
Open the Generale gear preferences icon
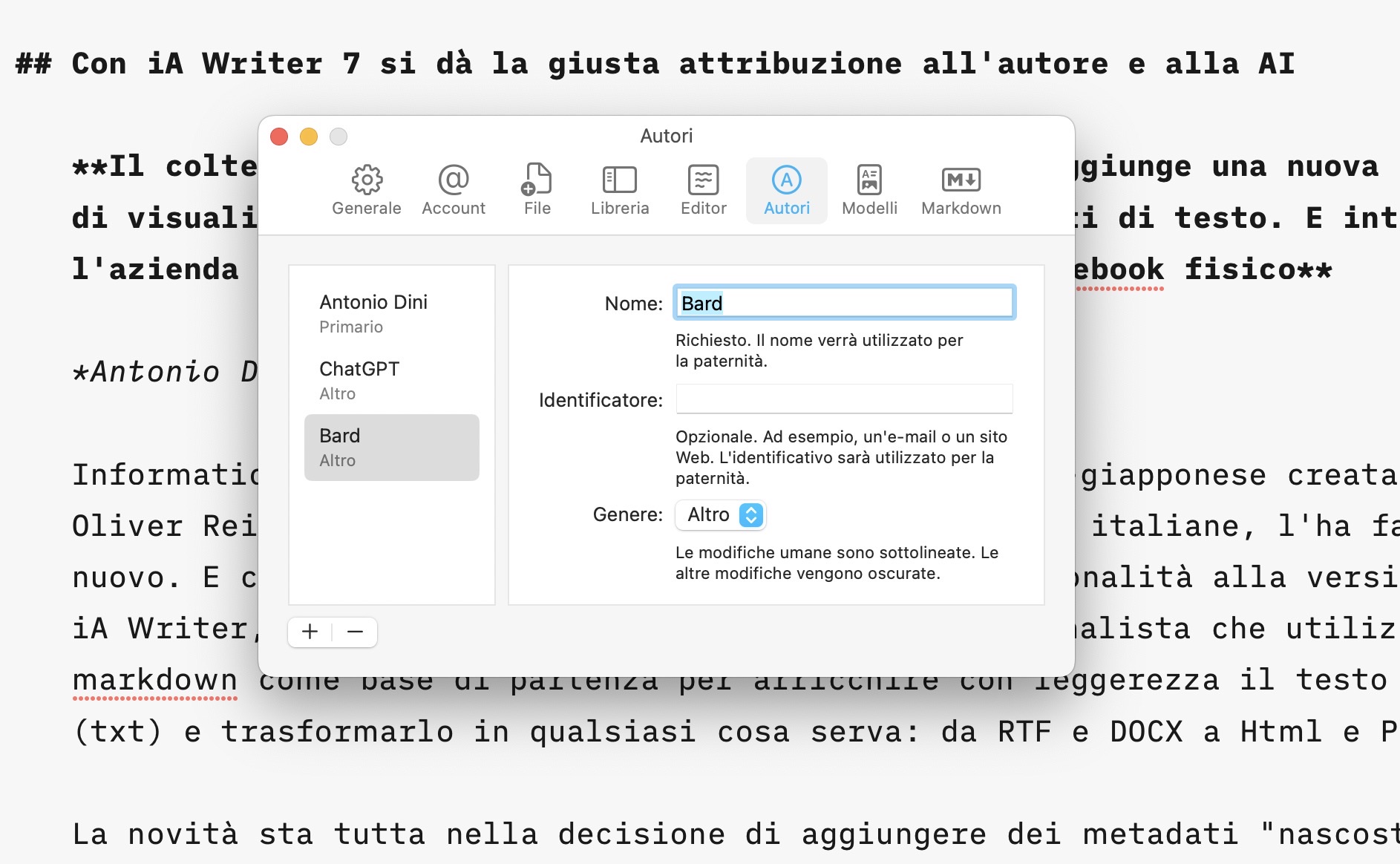click(x=367, y=190)
